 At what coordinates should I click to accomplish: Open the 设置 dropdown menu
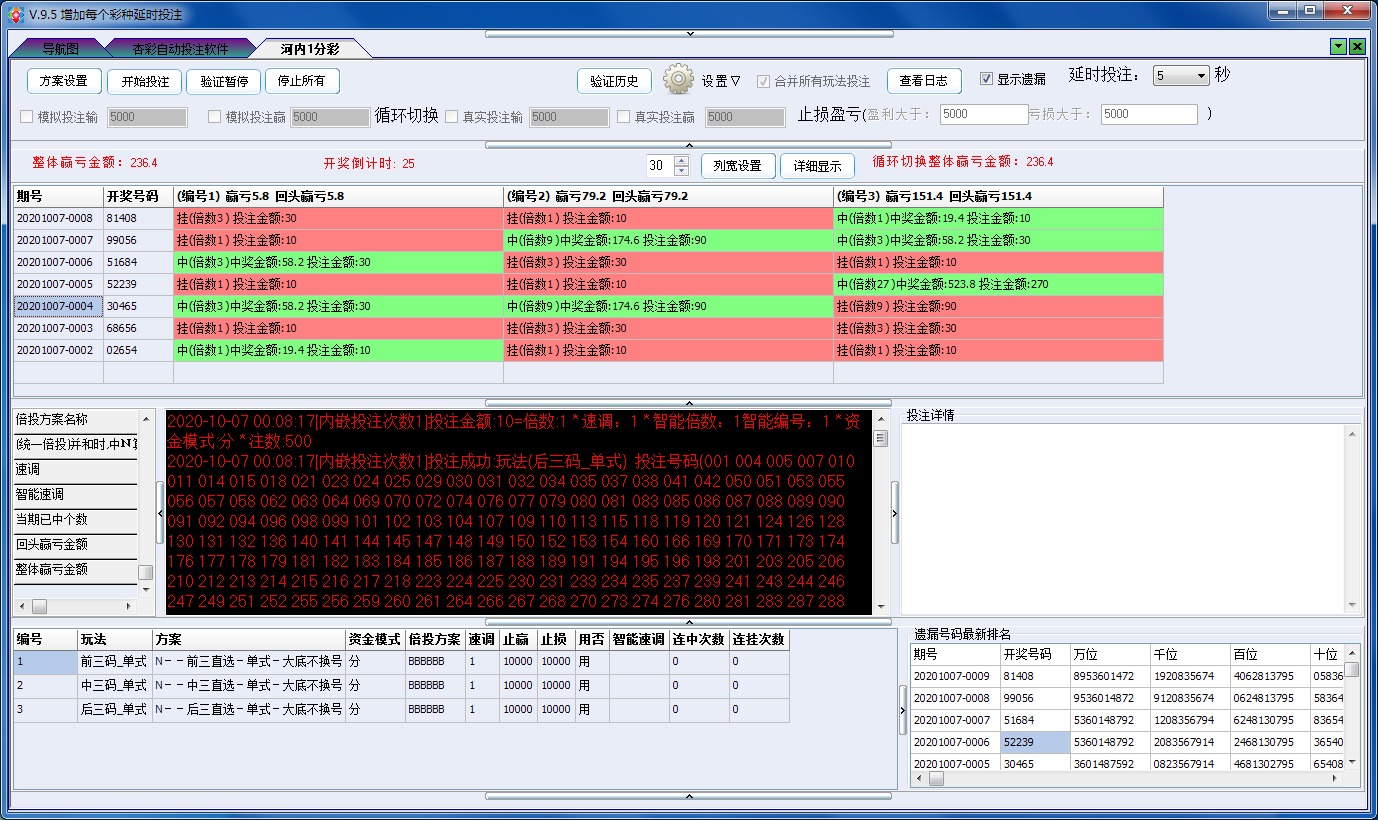[720, 81]
